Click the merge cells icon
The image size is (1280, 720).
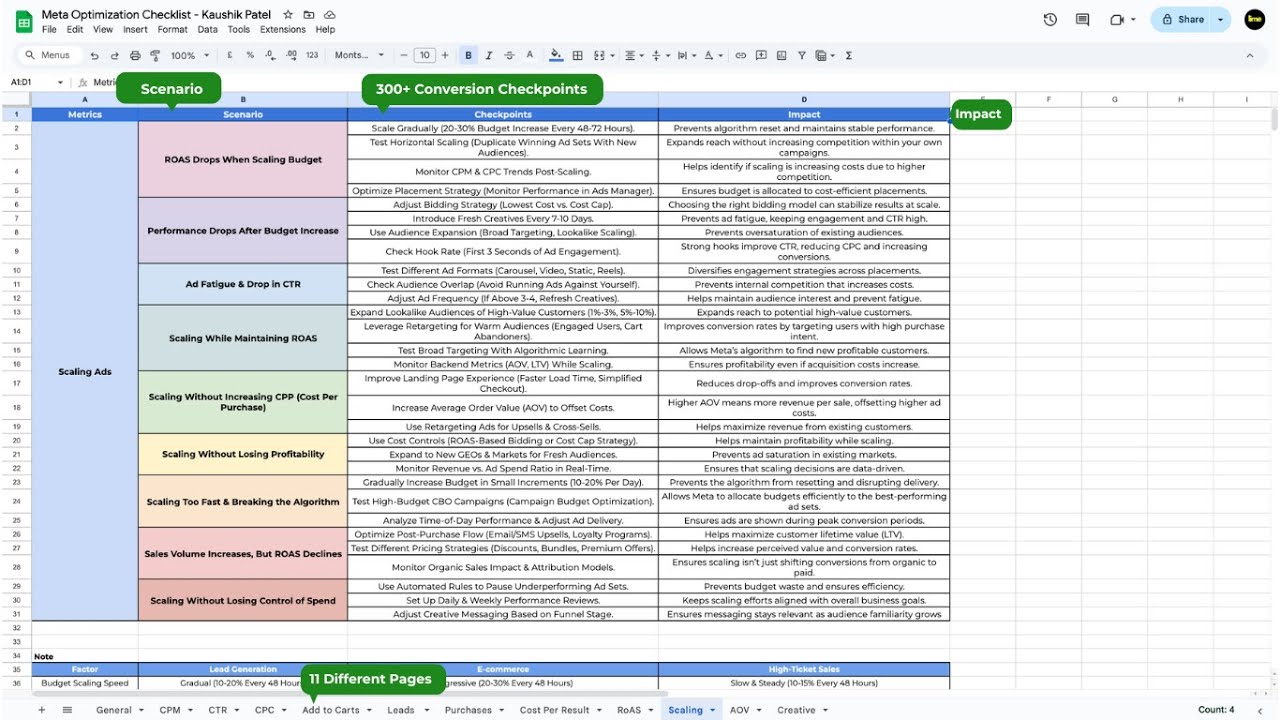click(598, 56)
